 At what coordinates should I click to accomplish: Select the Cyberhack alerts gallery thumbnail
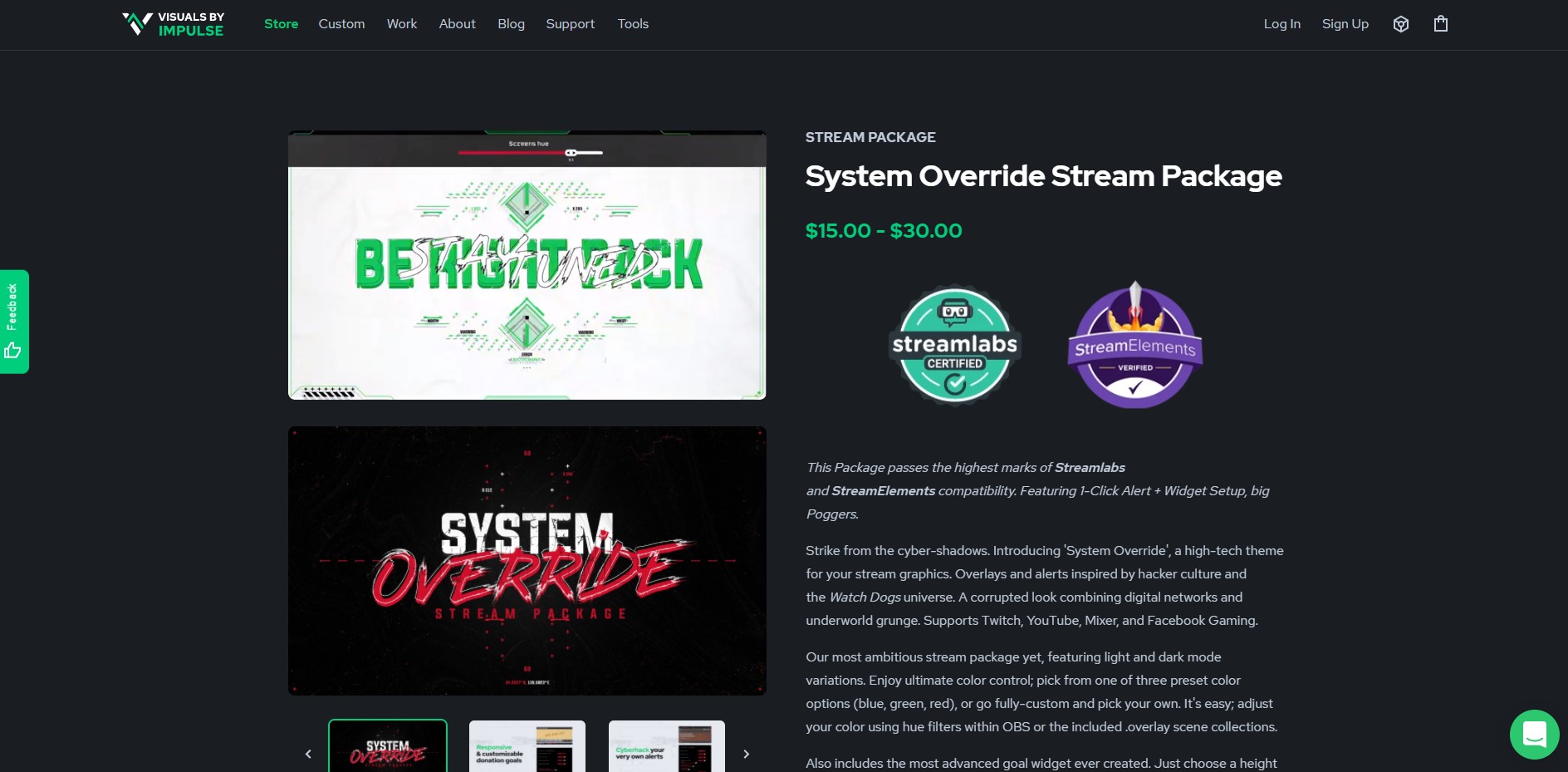pos(667,746)
